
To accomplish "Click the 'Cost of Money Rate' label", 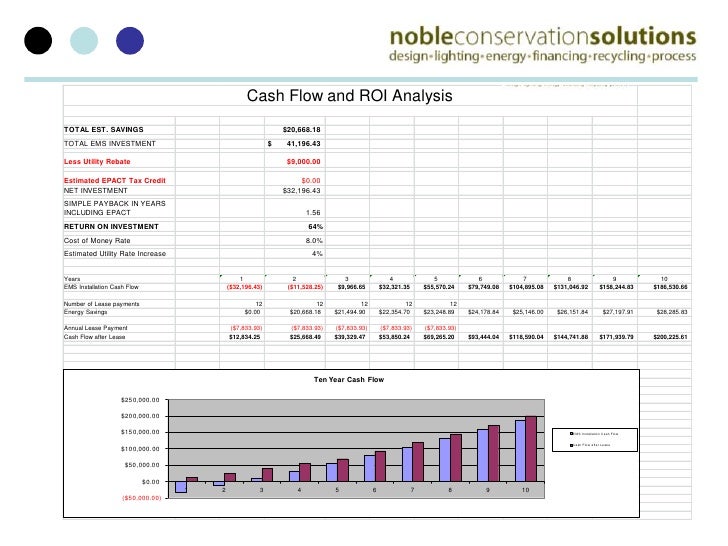I will point(97,240).
